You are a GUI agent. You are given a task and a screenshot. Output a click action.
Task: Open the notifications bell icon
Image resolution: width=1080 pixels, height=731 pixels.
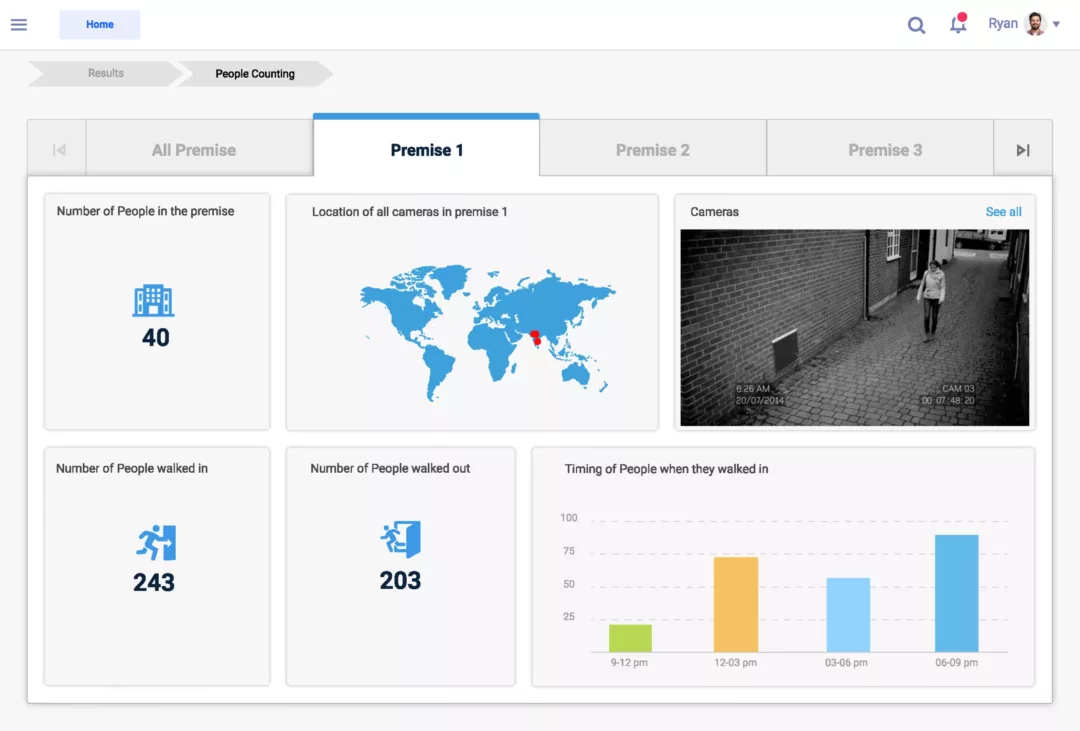point(958,25)
